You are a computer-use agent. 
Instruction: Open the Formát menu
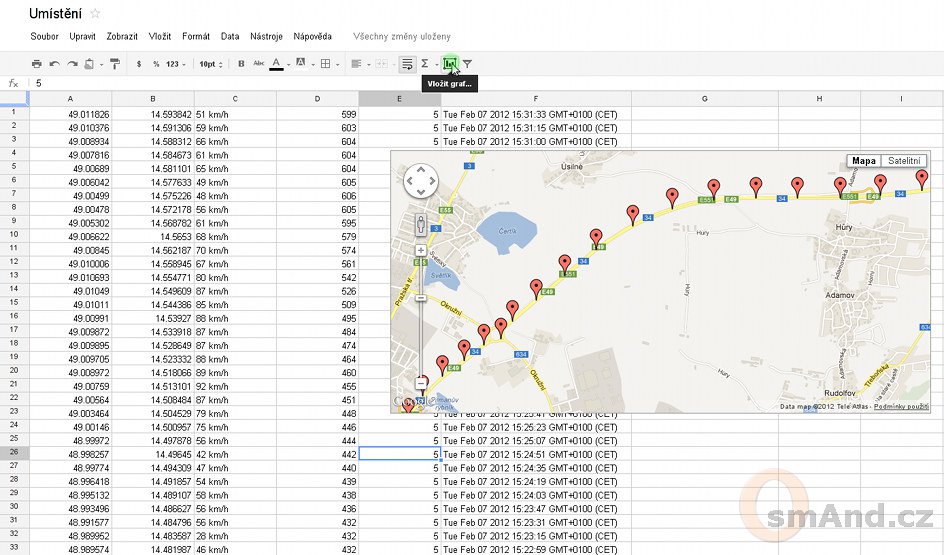pyautogui.click(x=196, y=36)
